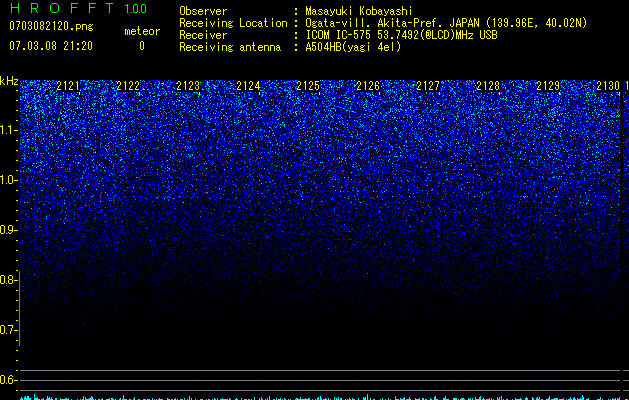
Task: Click the Receiving antenna label
Action: click(230, 47)
